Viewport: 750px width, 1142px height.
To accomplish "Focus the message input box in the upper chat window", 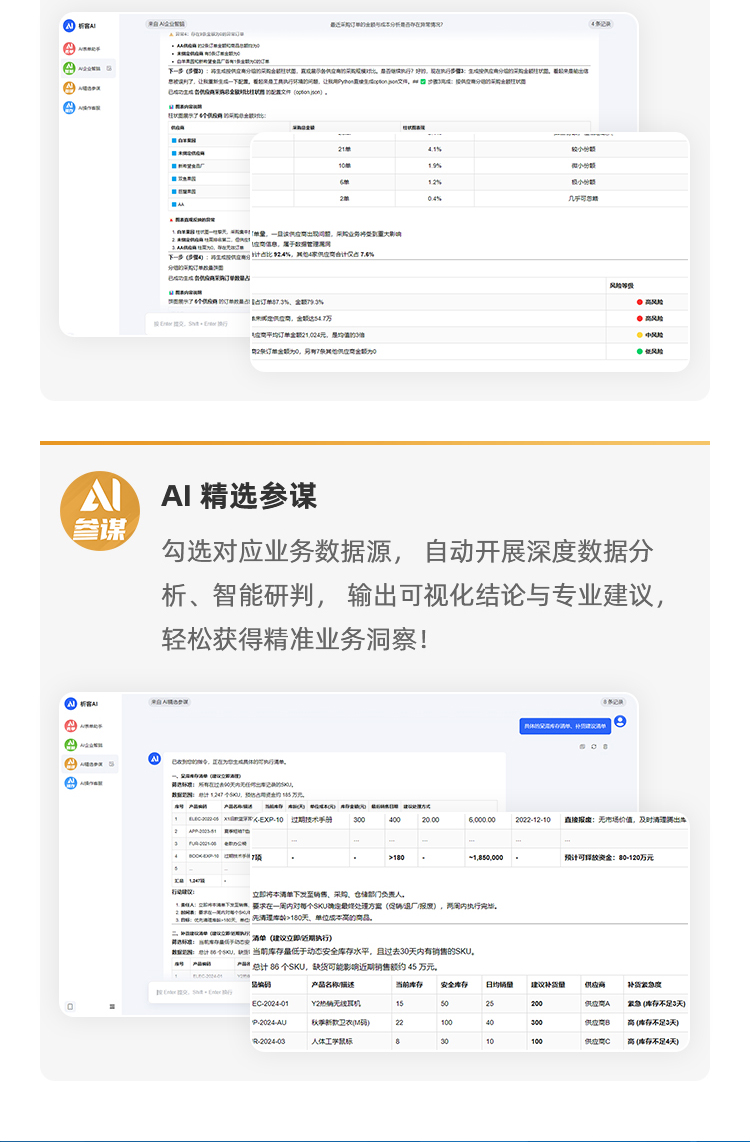I will click(198, 323).
